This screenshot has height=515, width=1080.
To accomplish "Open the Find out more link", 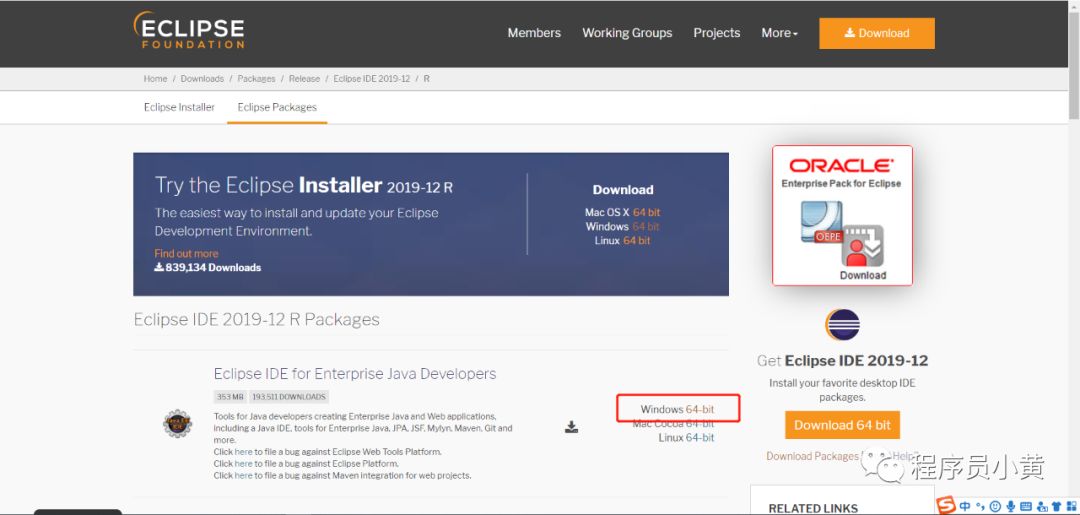I will 186,253.
